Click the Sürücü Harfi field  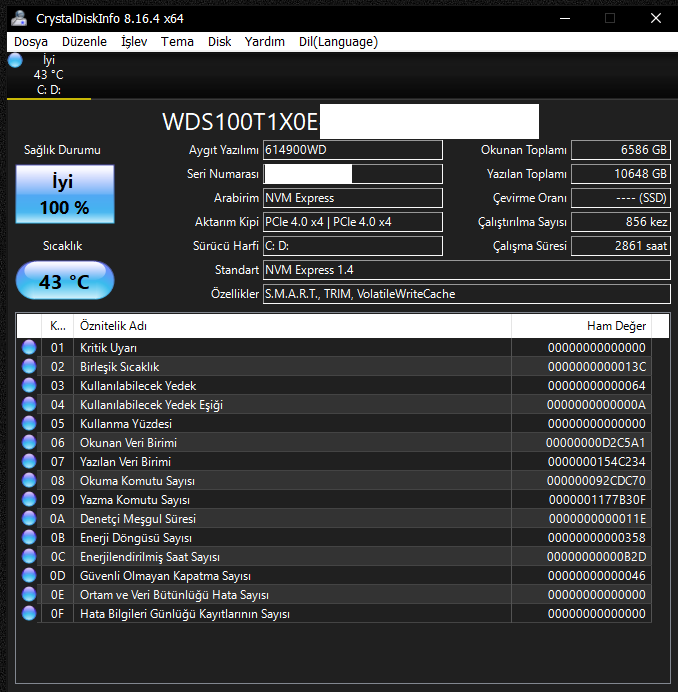coord(353,246)
